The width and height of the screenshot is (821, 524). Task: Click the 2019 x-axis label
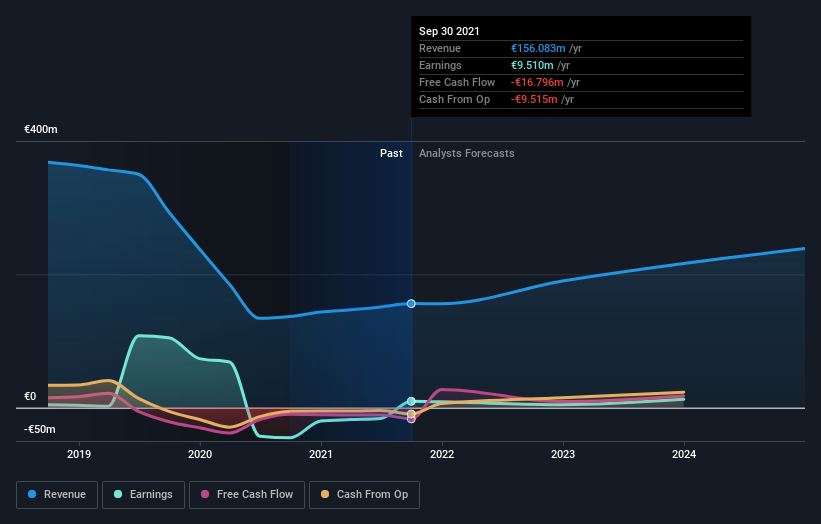pos(79,454)
